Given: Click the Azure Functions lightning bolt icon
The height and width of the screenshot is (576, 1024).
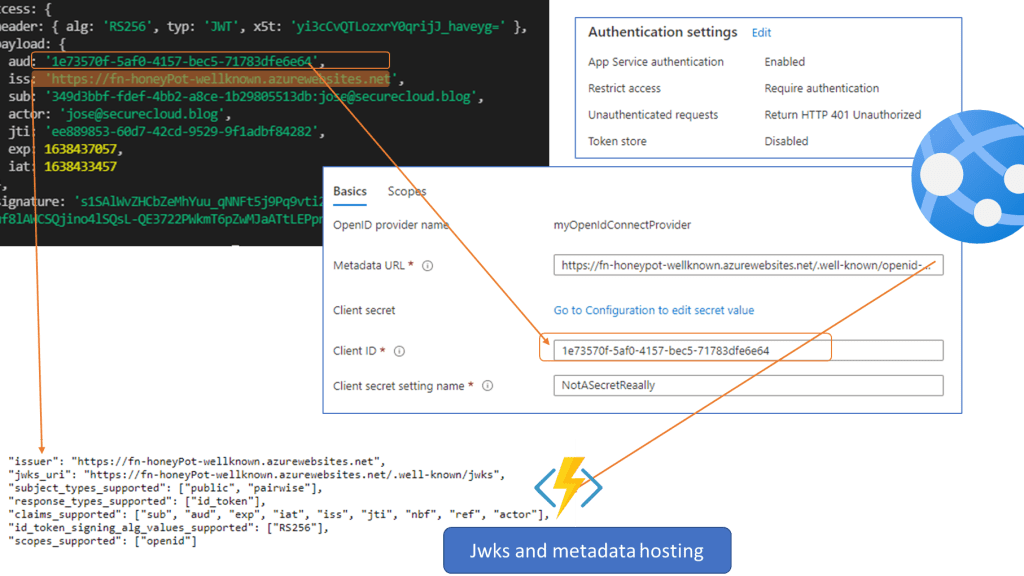Looking at the screenshot, I should pyautogui.click(x=569, y=487).
